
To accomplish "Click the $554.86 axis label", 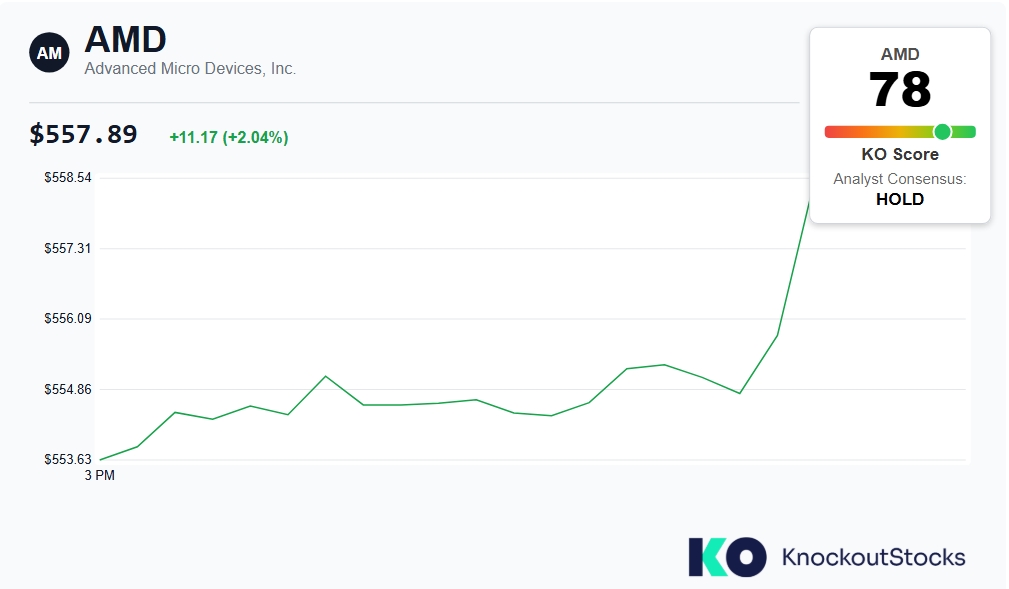I will (x=68, y=389).
